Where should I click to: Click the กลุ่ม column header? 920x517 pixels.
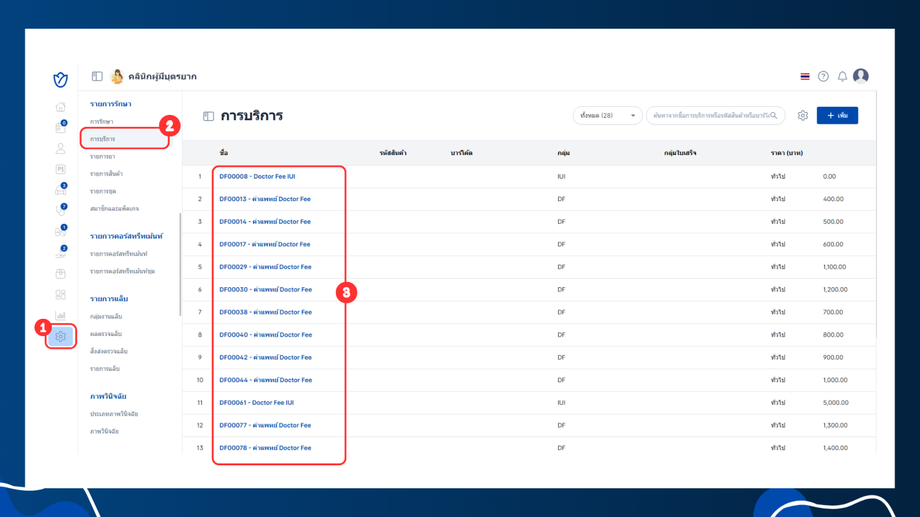pyautogui.click(x=563, y=153)
